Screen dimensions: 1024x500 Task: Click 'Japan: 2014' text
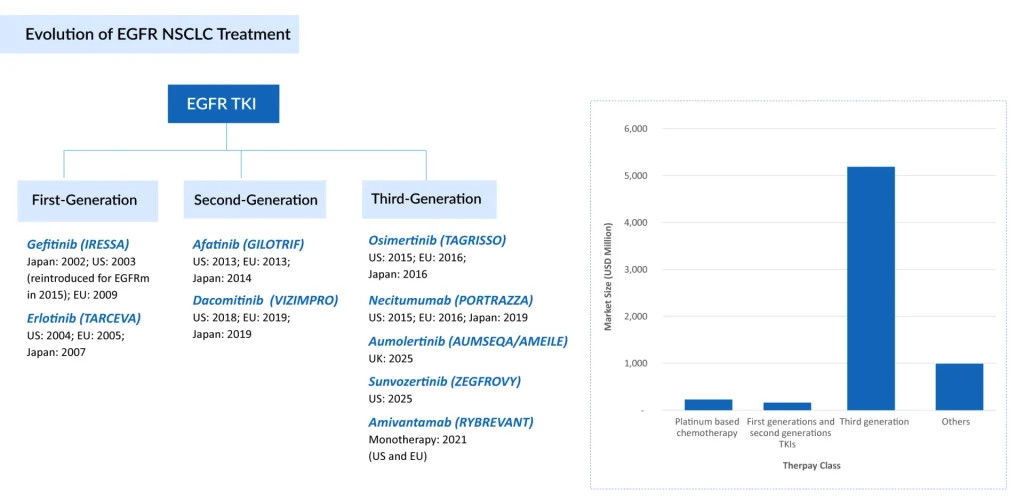point(222,278)
